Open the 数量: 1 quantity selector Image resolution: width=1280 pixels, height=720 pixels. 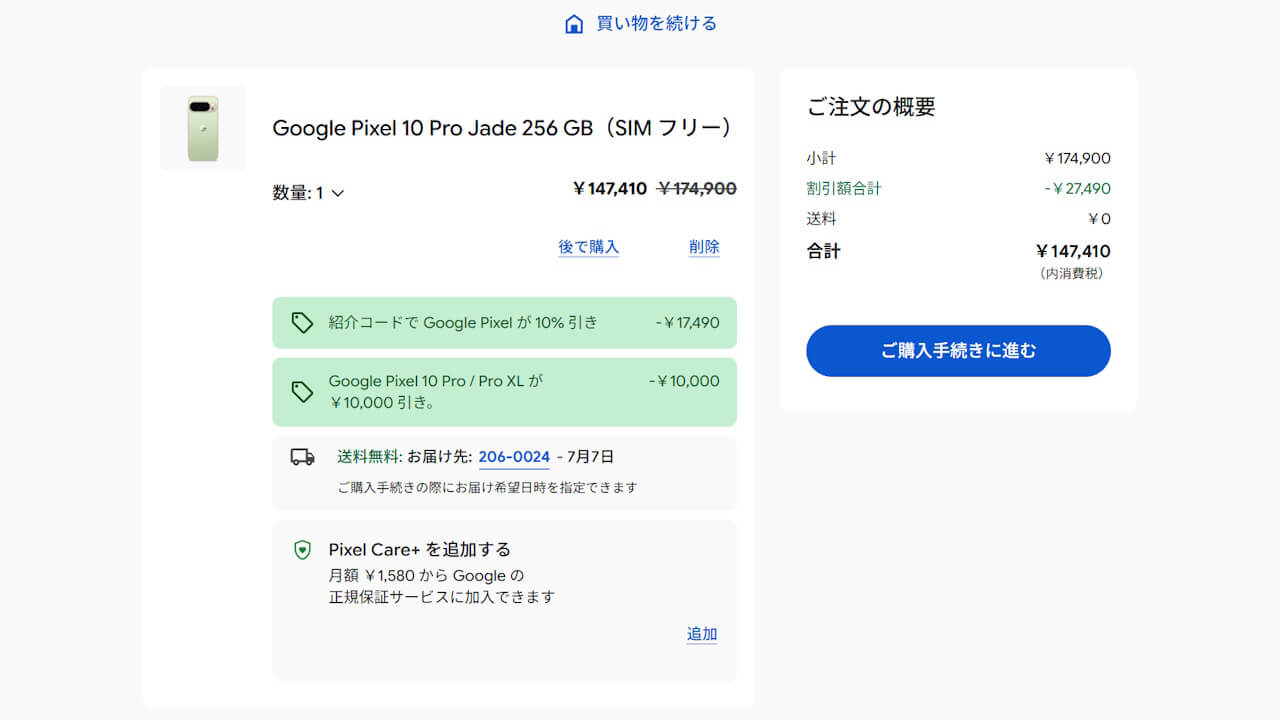tap(309, 193)
